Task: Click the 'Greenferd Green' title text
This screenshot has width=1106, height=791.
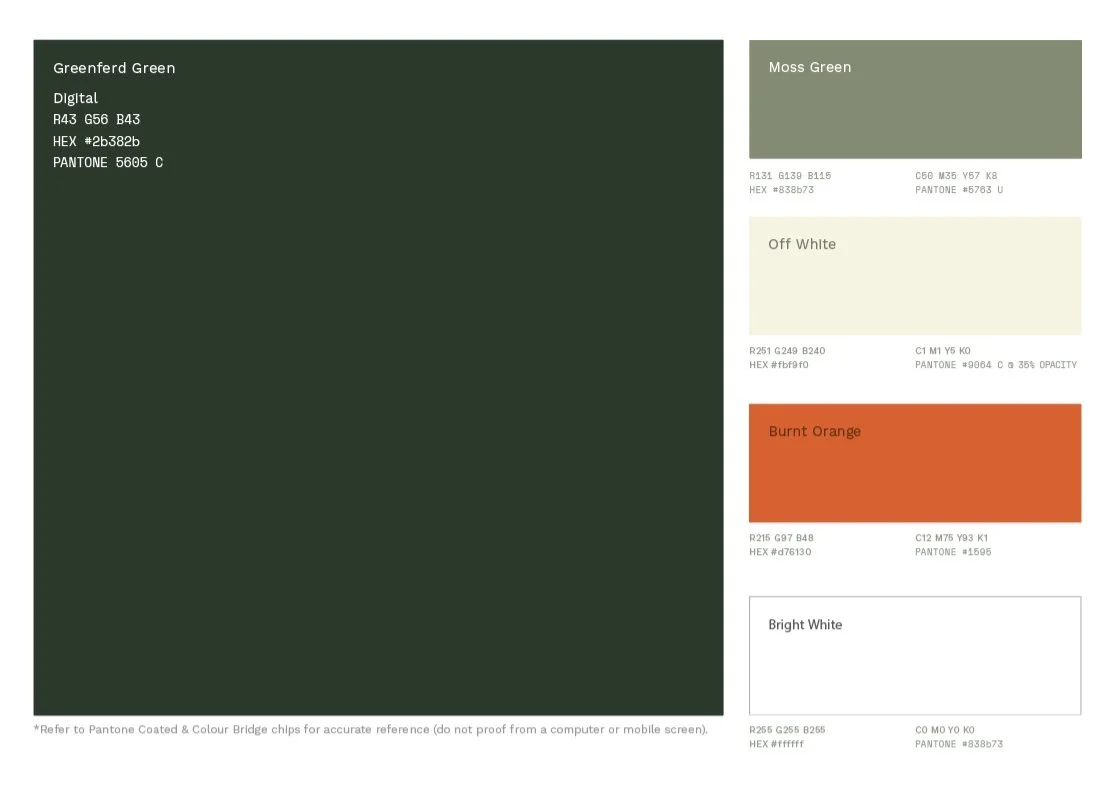Action: [114, 68]
